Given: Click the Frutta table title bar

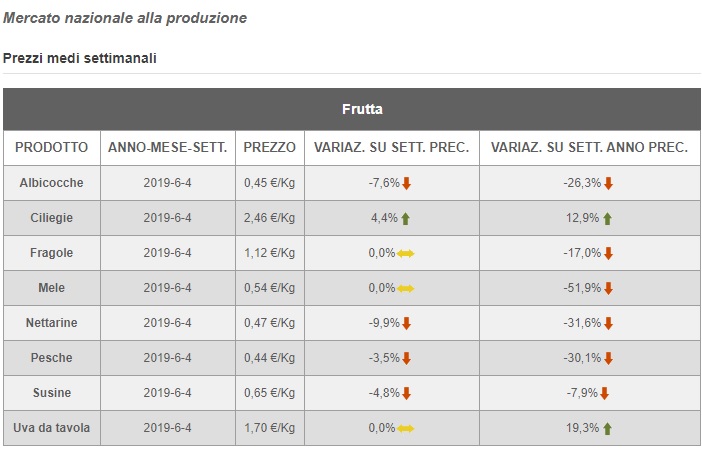Looking at the screenshot, I should (351, 109).
